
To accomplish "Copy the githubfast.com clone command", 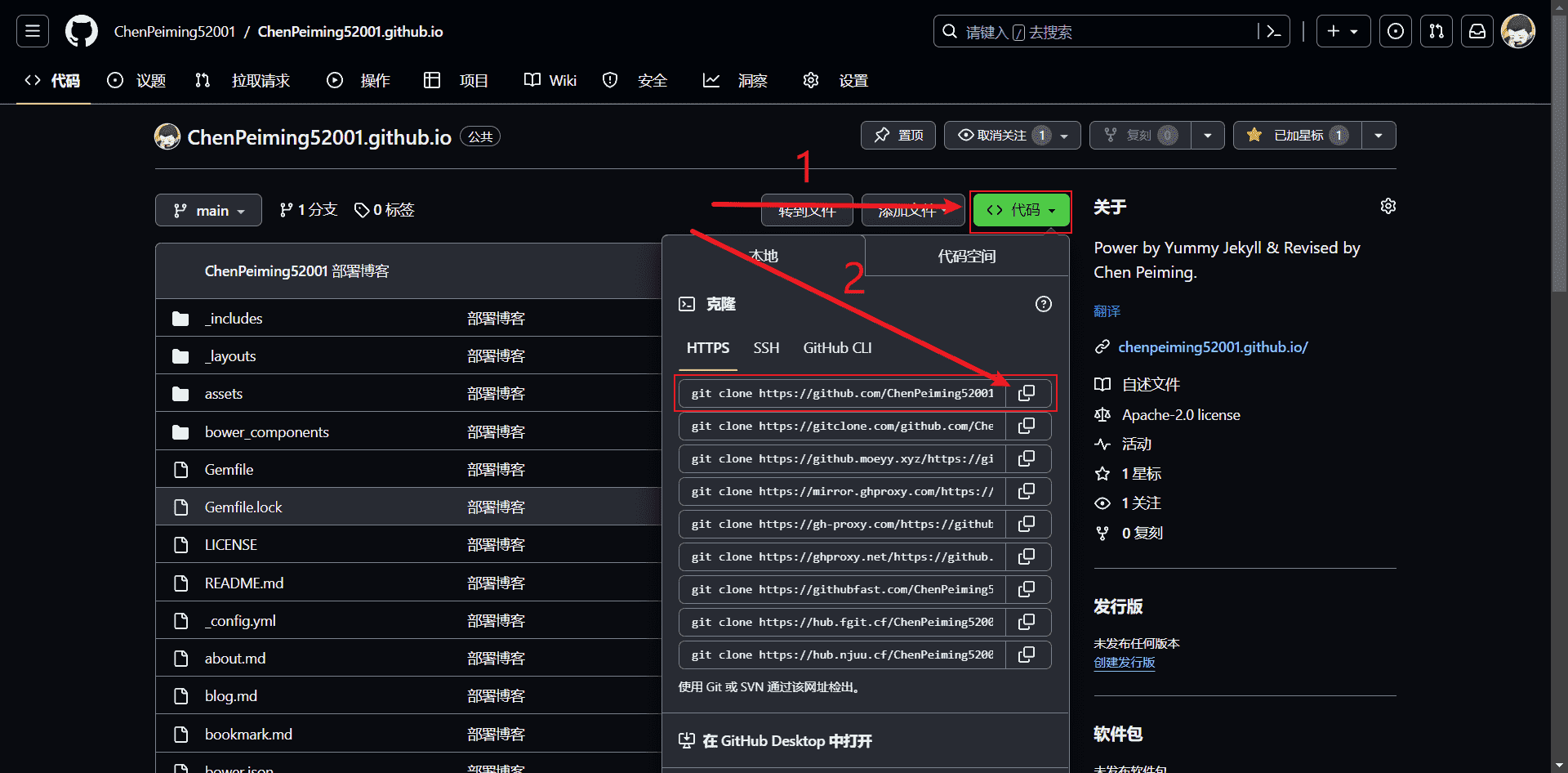I will tap(1027, 589).
